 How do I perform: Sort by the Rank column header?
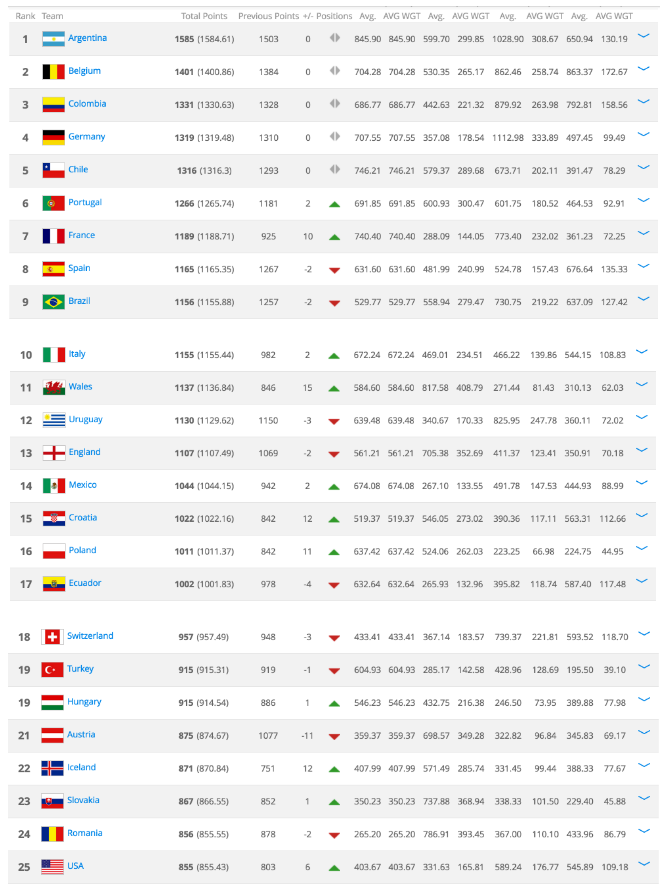tap(25, 16)
